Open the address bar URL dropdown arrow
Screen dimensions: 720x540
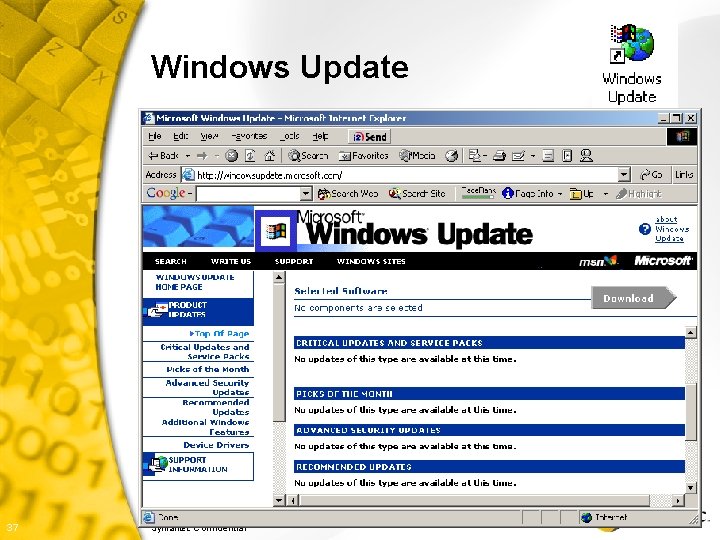click(x=623, y=174)
